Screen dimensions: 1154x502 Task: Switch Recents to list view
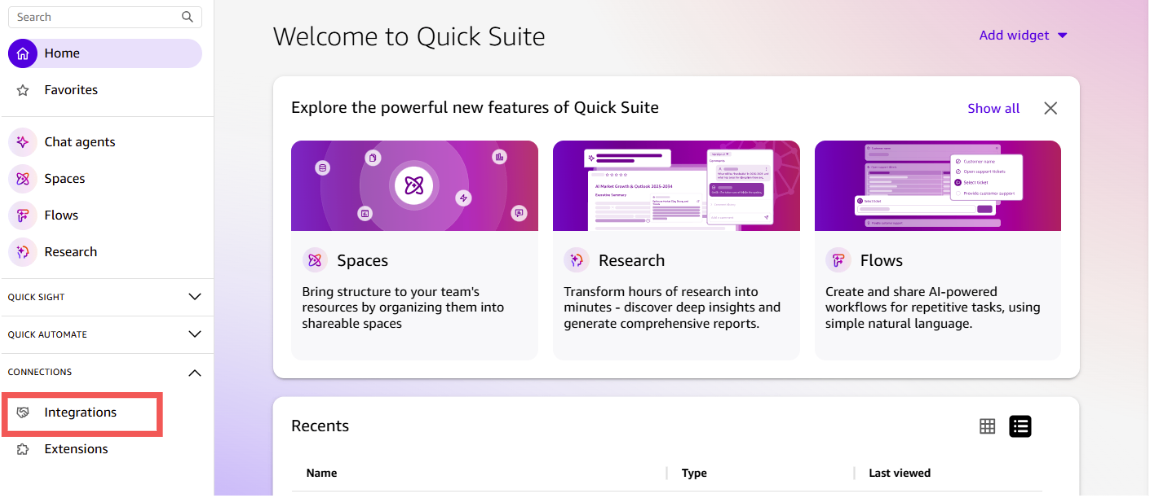coord(1020,426)
